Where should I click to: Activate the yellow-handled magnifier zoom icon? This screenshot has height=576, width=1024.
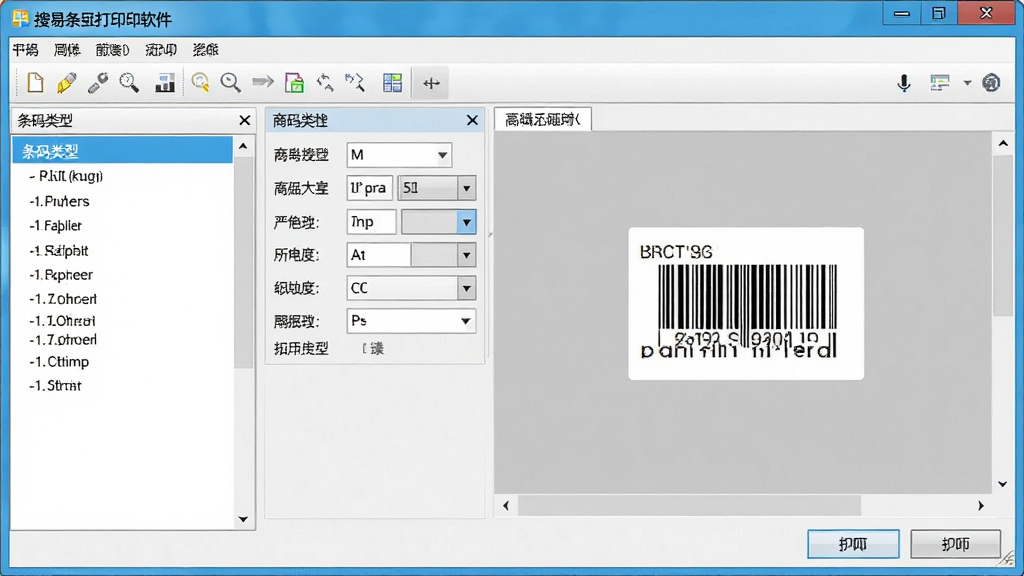[200, 83]
